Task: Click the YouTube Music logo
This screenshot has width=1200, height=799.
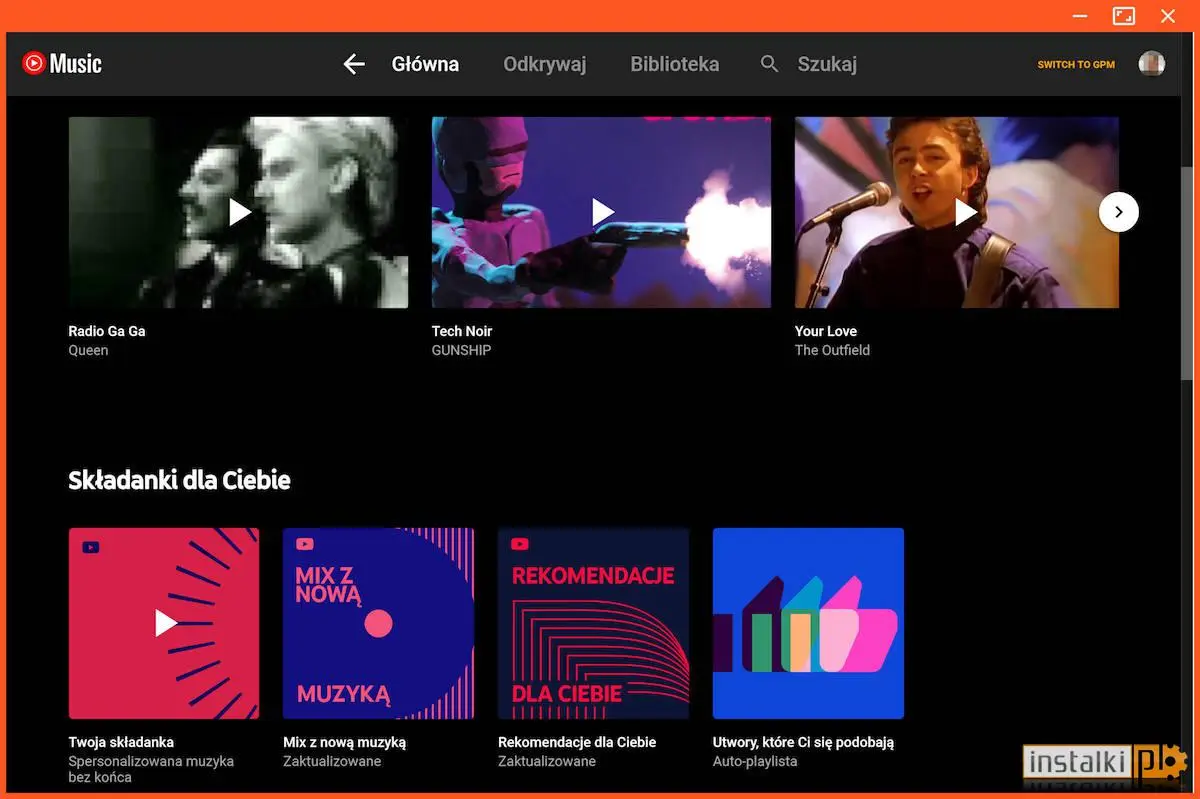Action: pyautogui.click(x=62, y=64)
